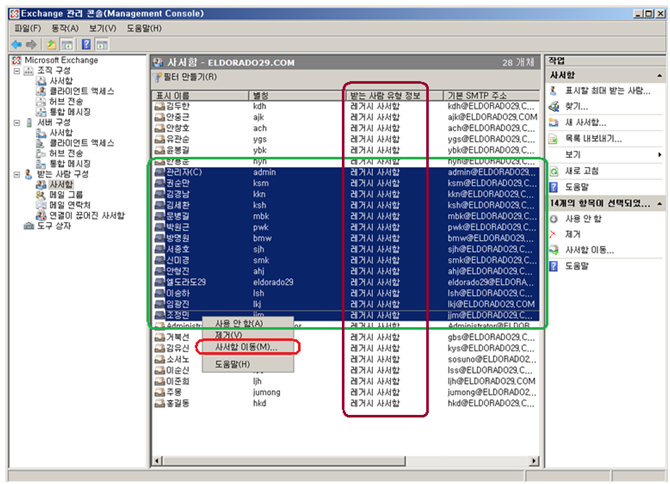The height and width of the screenshot is (484, 670).
Task: Click 제거 in actions pane
Action: coord(573,234)
